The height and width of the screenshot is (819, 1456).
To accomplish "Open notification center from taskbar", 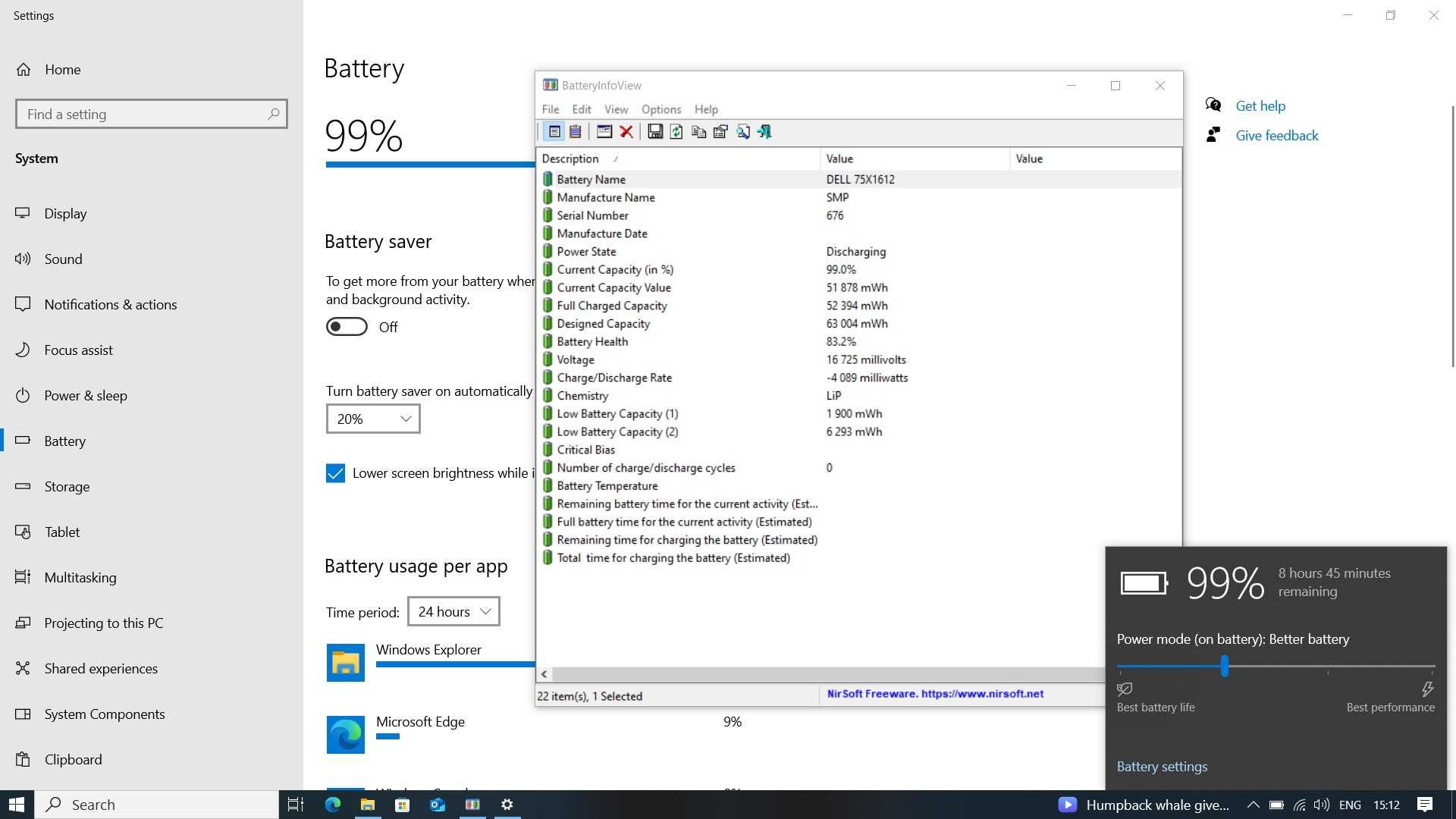I will [1425, 805].
